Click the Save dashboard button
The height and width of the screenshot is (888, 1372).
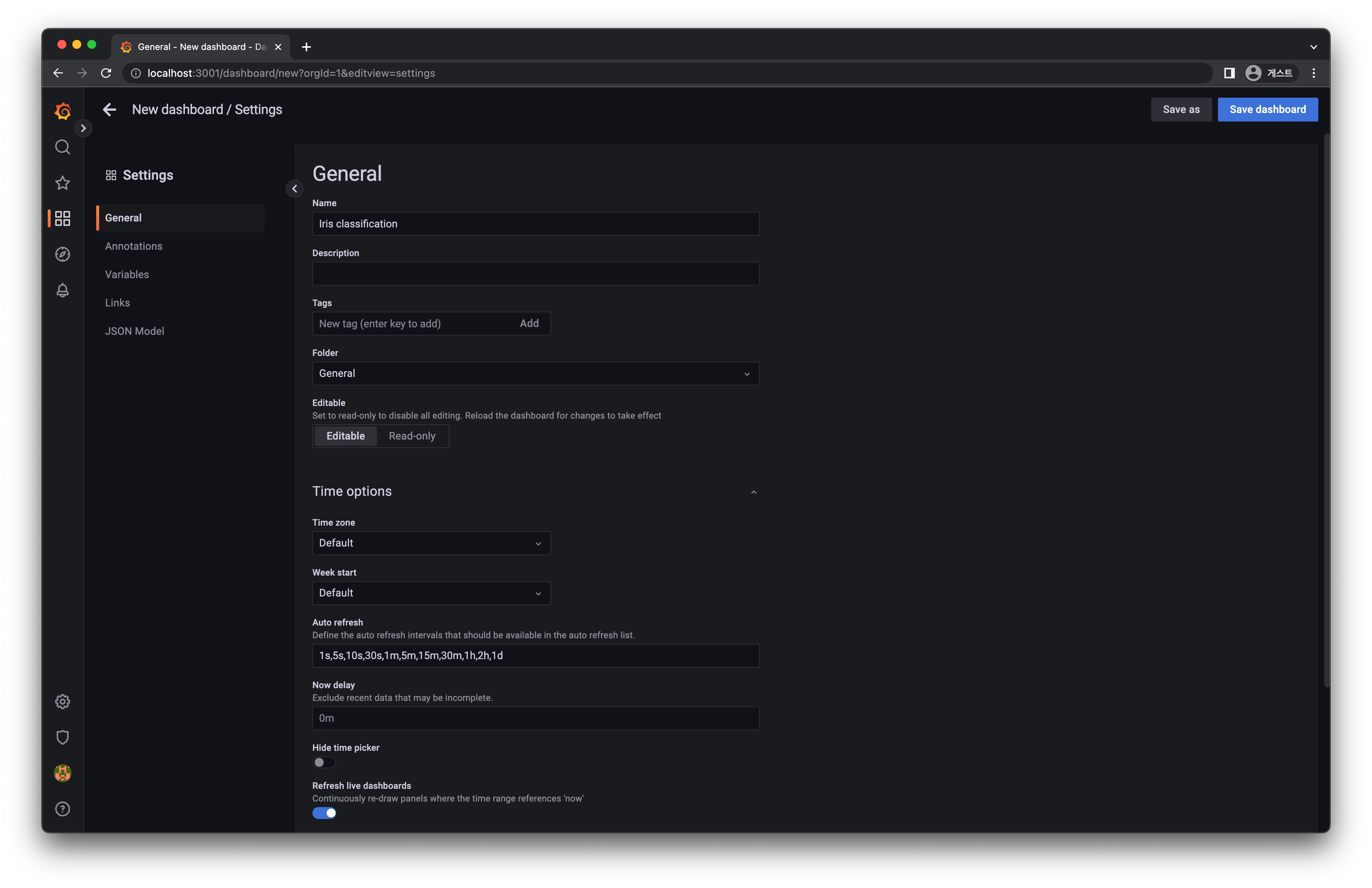coord(1268,110)
